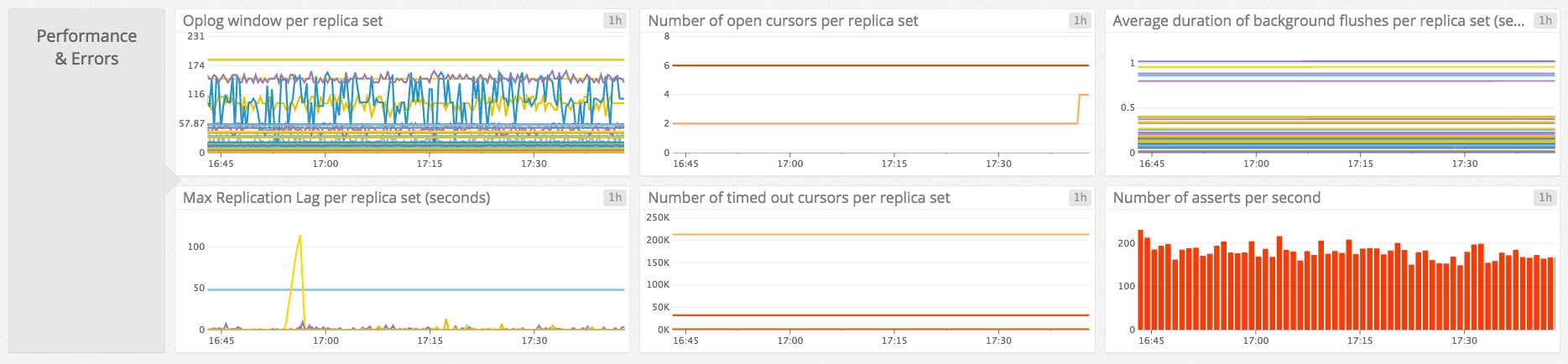Click 1h badge on timed out cursors graph
Image resolution: width=1568 pixels, height=364 pixels.
click(x=1080, y=197)
